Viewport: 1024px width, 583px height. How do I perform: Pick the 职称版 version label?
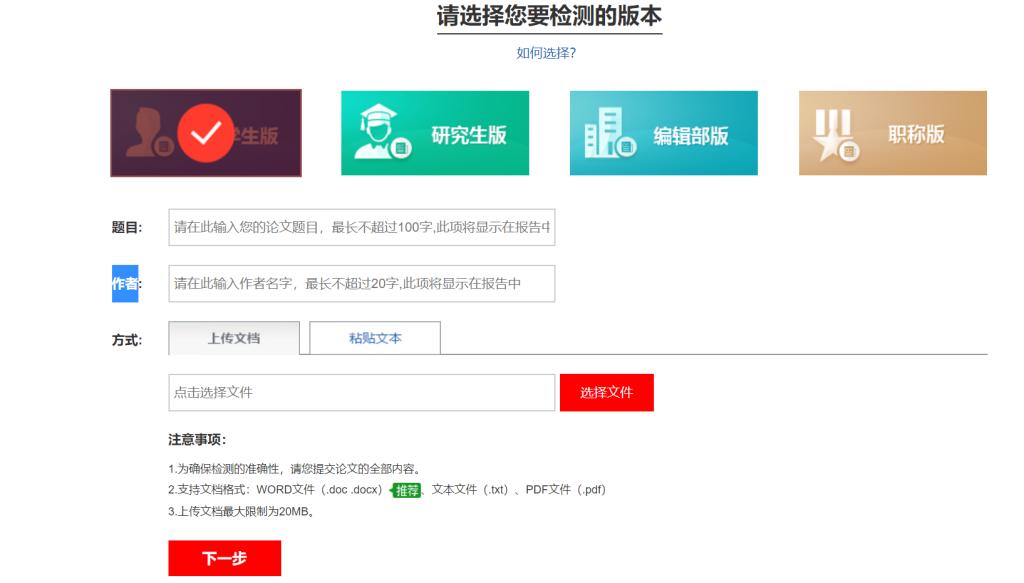tap(916, 134)
